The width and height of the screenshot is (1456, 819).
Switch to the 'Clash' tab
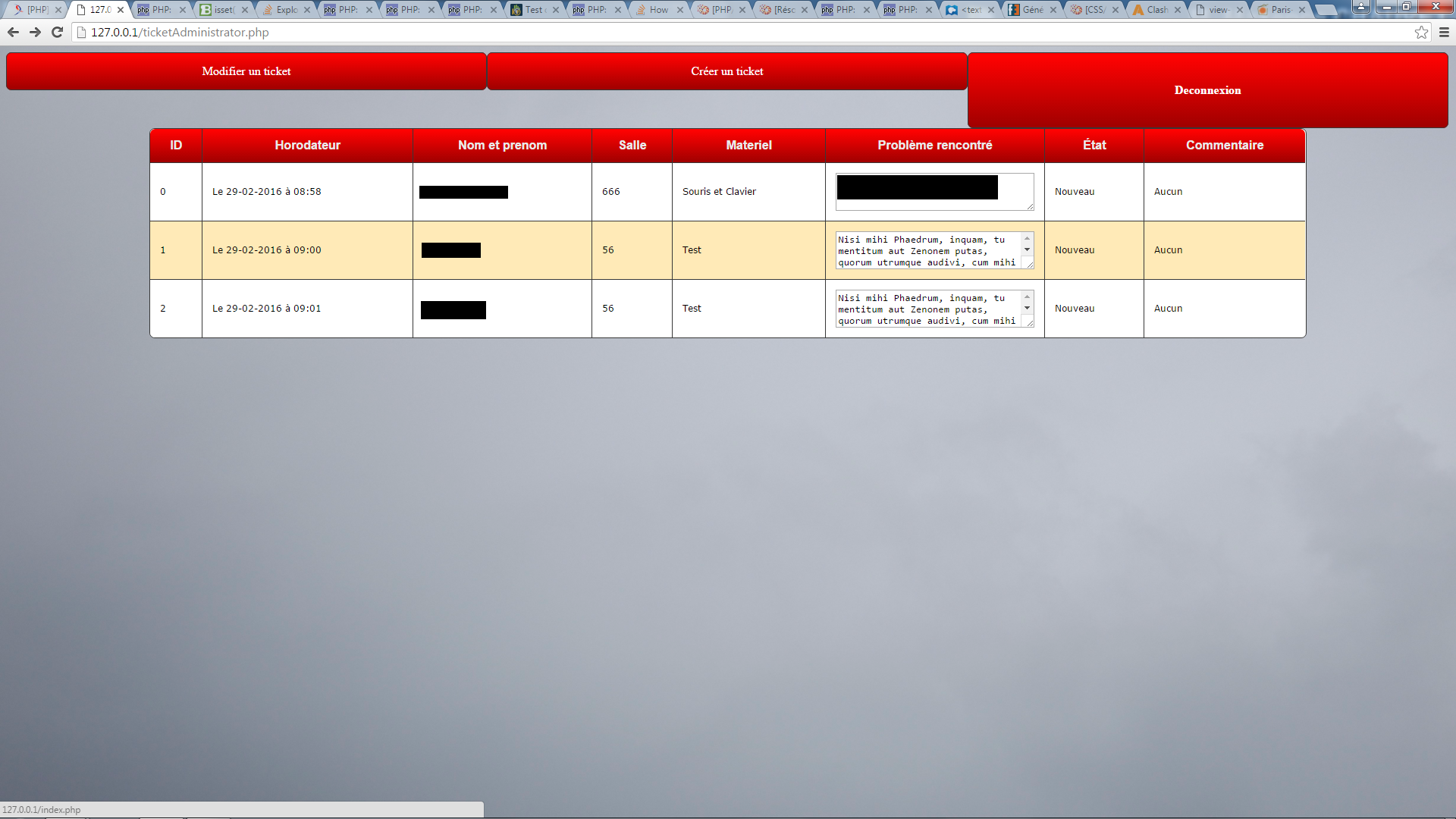point(1155,10)
